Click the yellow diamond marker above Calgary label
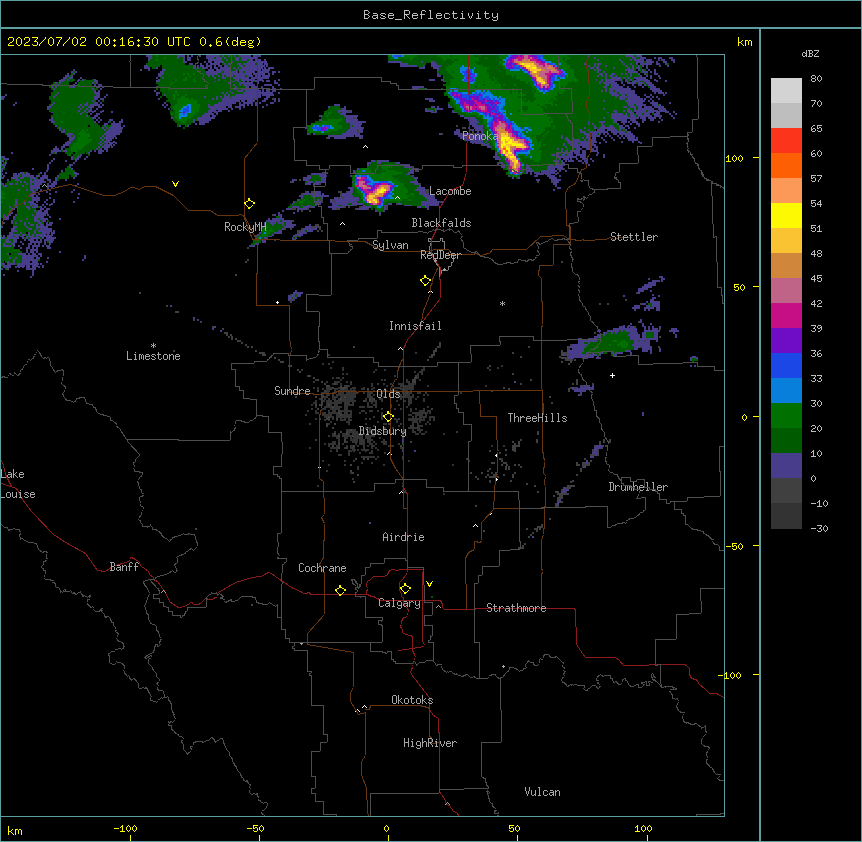This screenshot has width=862, height=842. click(405, 589)
